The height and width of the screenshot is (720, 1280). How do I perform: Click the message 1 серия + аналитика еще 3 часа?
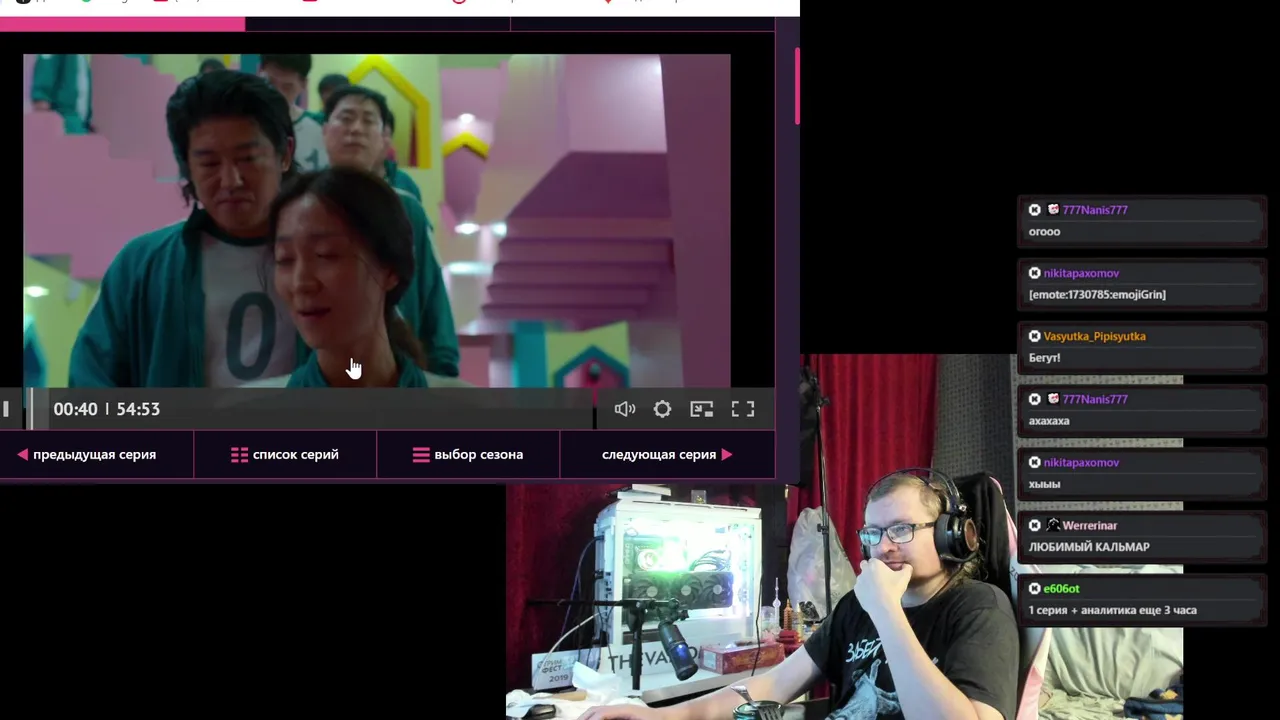pos(1113,610)
